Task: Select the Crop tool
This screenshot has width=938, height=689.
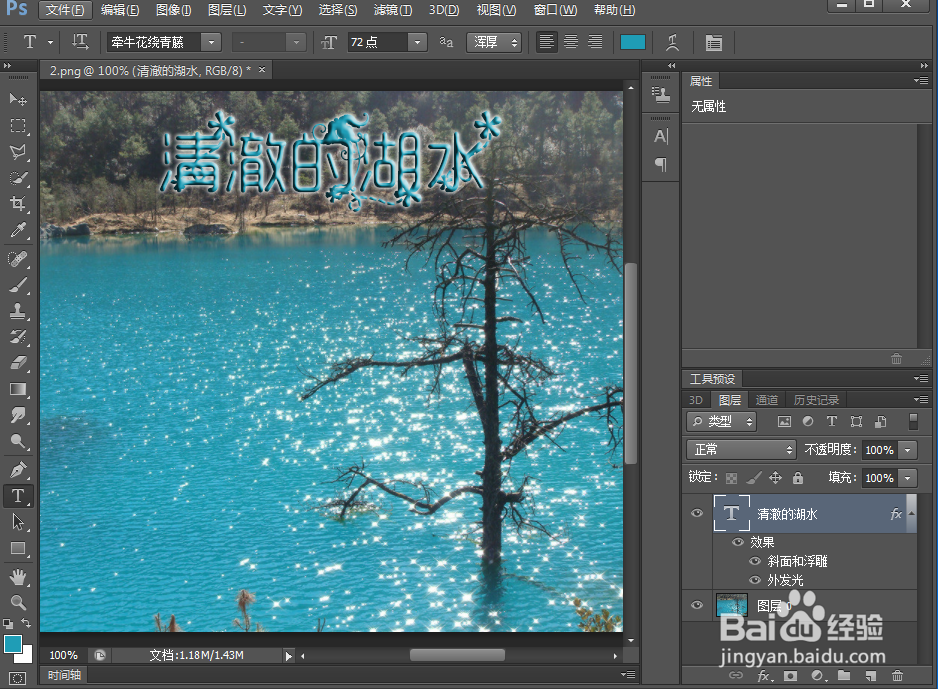Action: point(17,204)
